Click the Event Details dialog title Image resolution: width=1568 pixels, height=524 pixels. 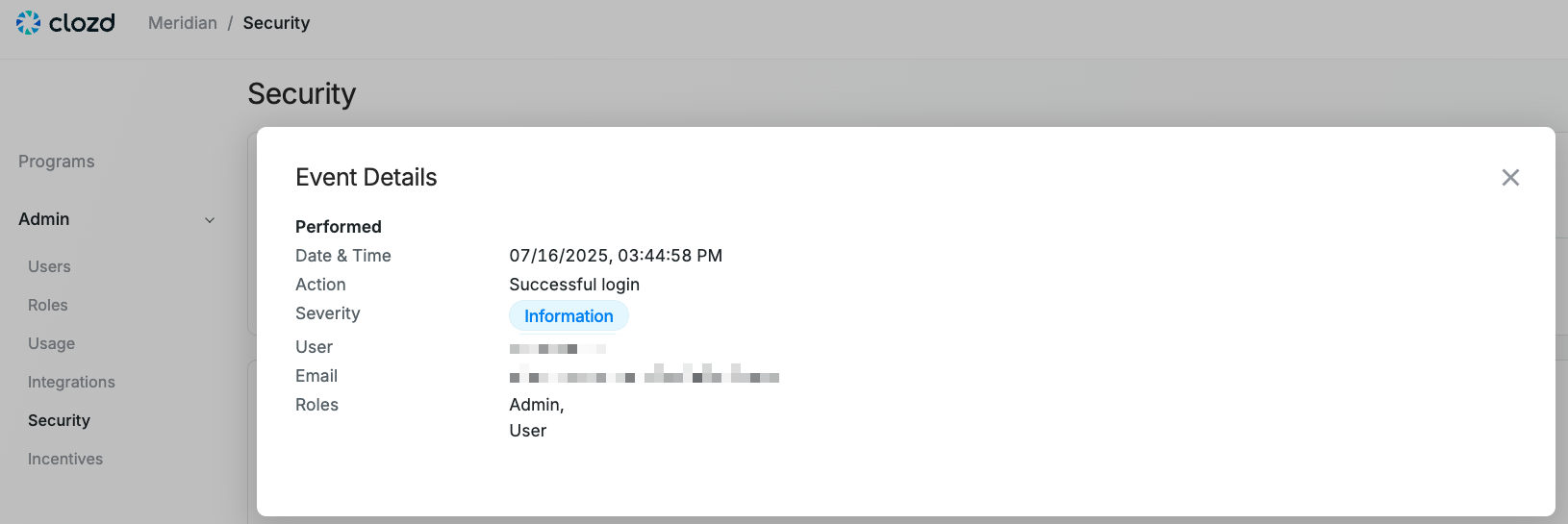coord(367,177)
